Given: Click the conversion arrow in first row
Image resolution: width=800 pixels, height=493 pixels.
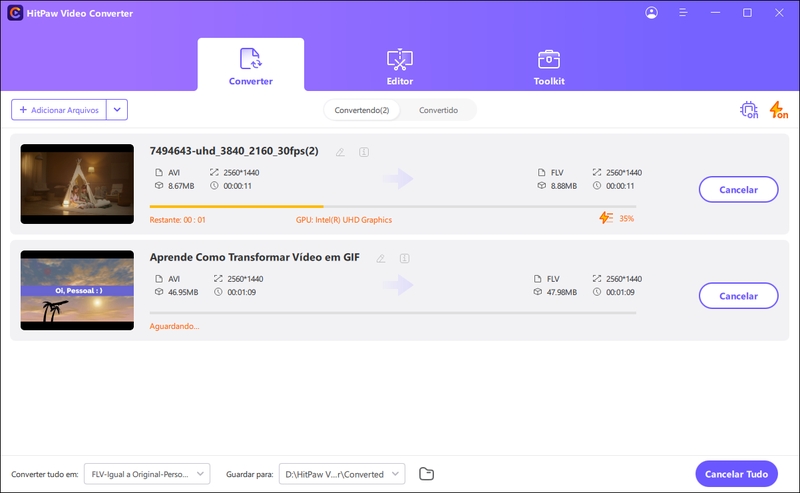Looking at the screenshot, I should tap(398, 179).
